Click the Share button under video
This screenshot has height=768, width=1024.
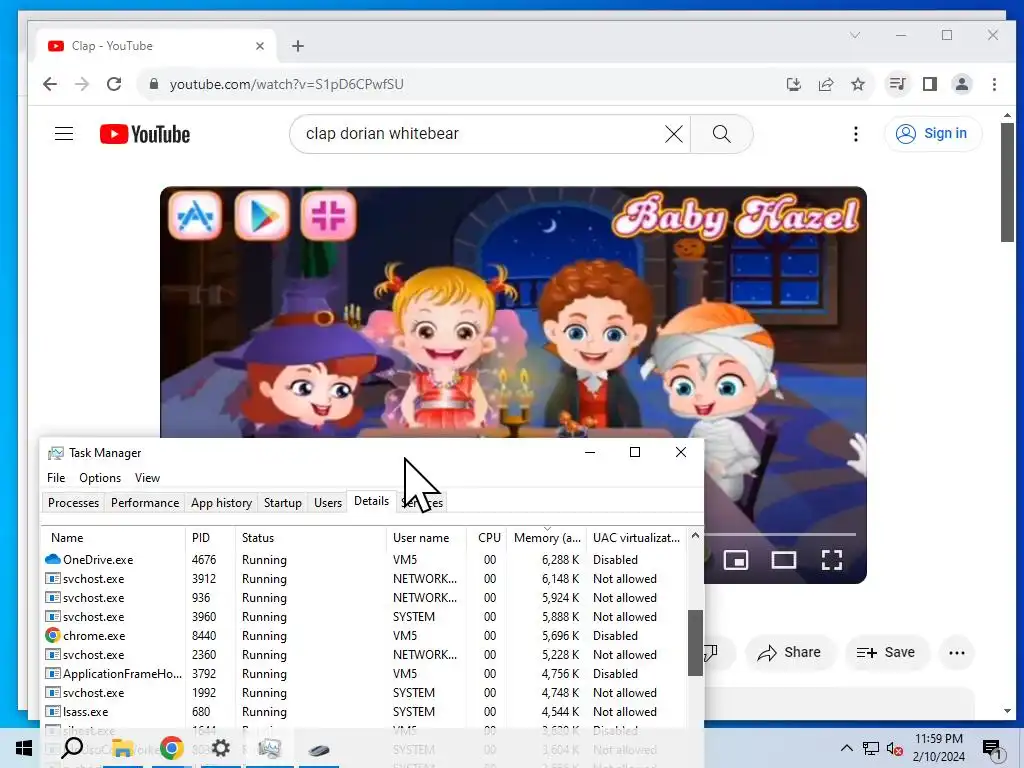790,652
